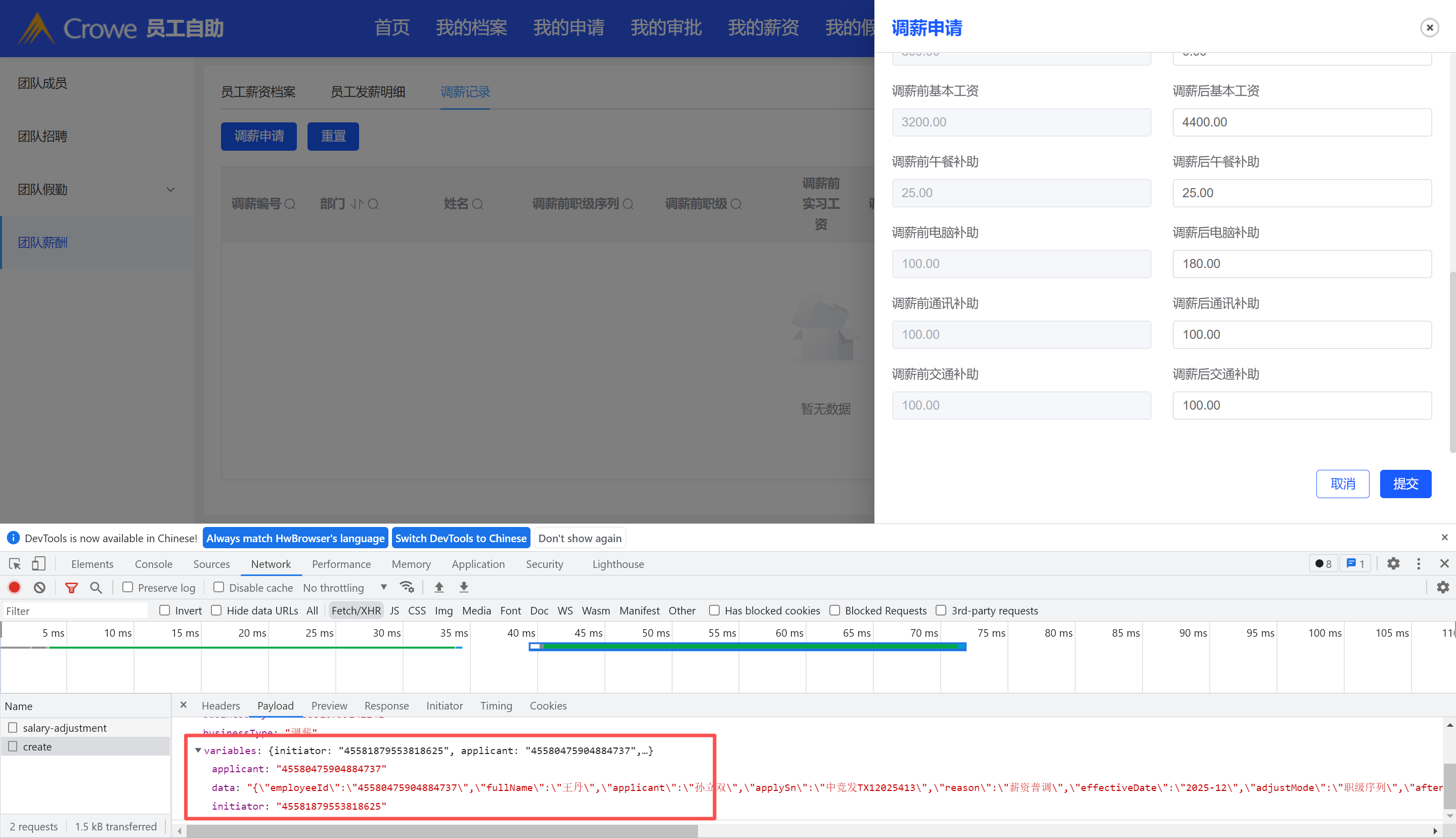Open network conditions wifi icon
The image size is (1456, 838).
click(407, 587)
